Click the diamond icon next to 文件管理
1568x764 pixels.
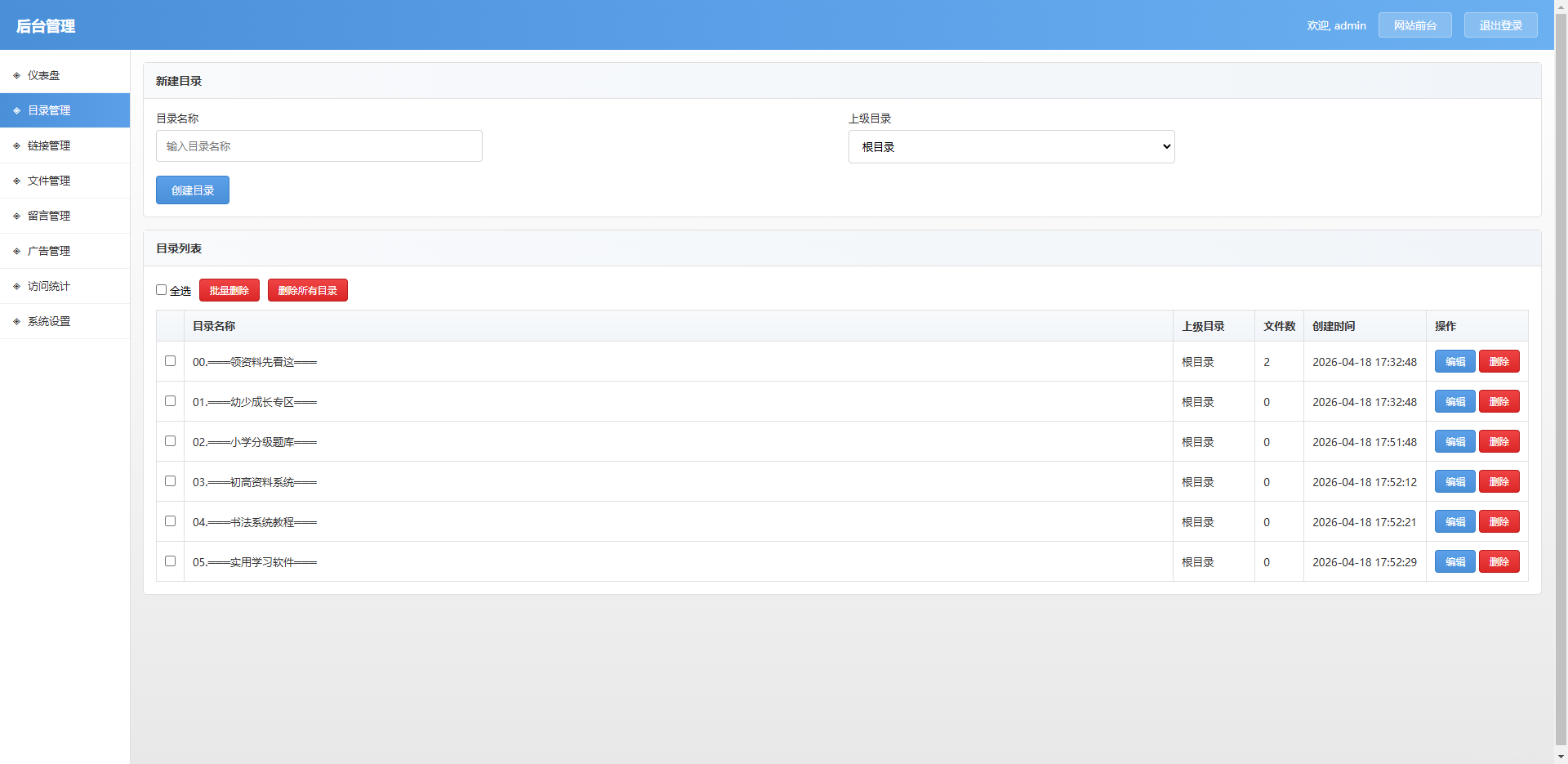[x=16, y=181]
